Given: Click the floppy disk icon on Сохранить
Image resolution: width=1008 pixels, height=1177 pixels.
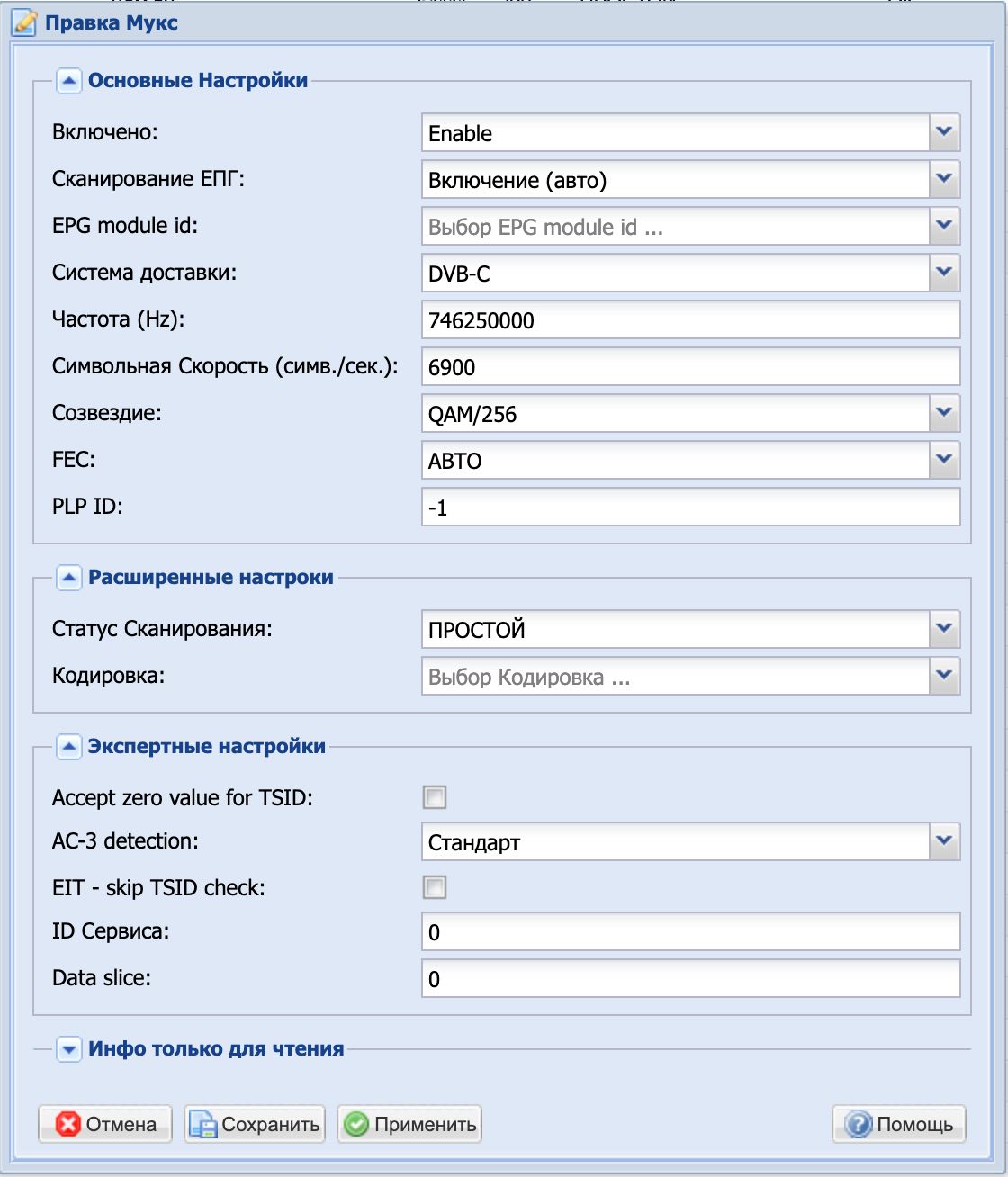Looking at the screenshot, I should (203, 1125).
